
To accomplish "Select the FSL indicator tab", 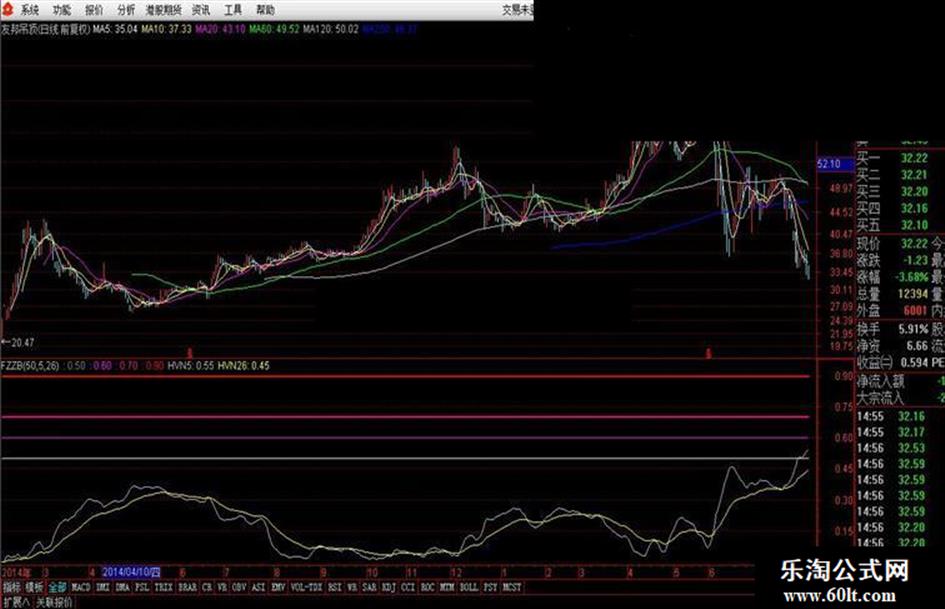I will coord(142,587).
